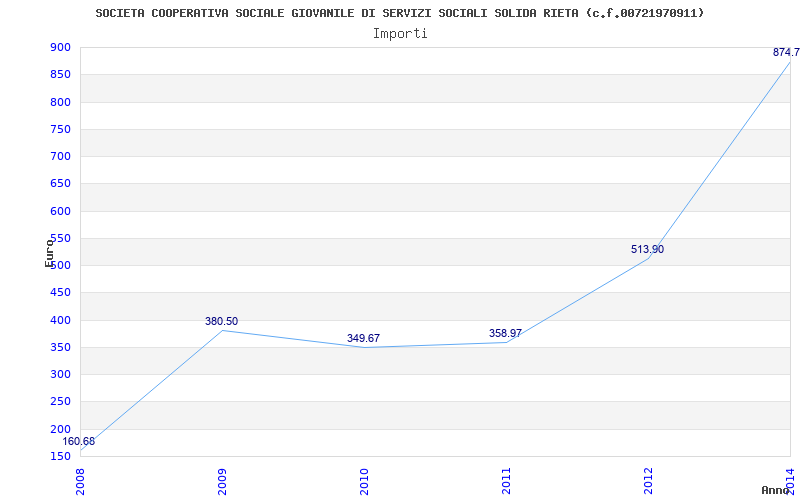Click the 300 y-axis tick label

coord(60,375)
